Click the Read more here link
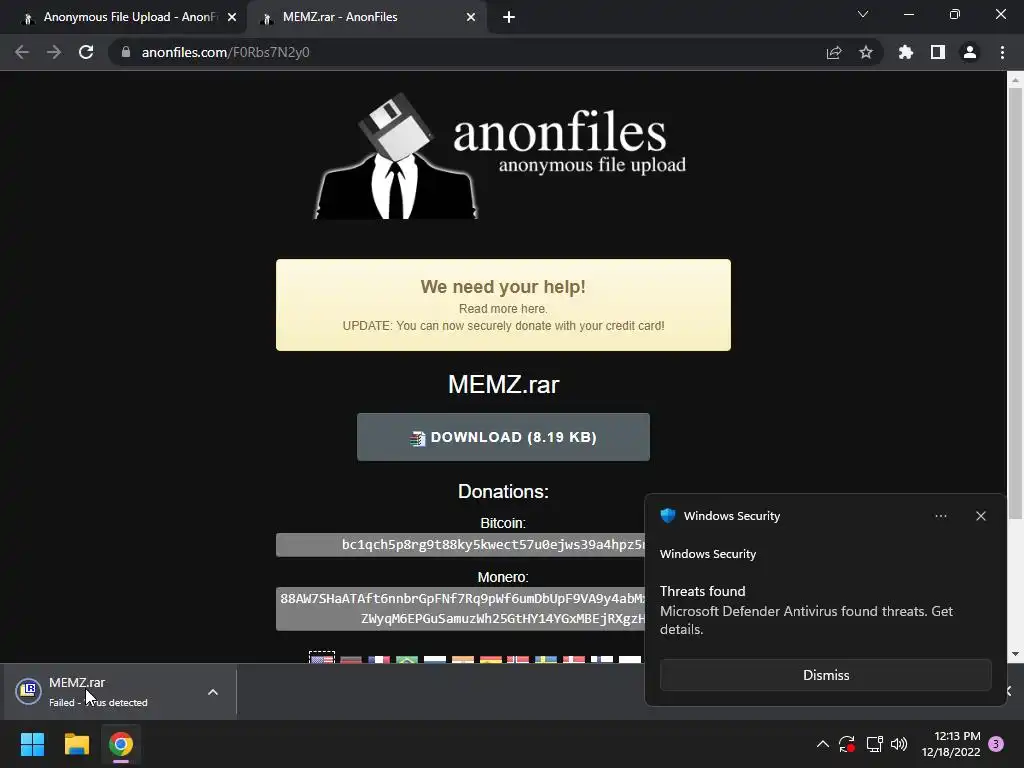Viewport: 1024px width, 768px height. (503, 309)
